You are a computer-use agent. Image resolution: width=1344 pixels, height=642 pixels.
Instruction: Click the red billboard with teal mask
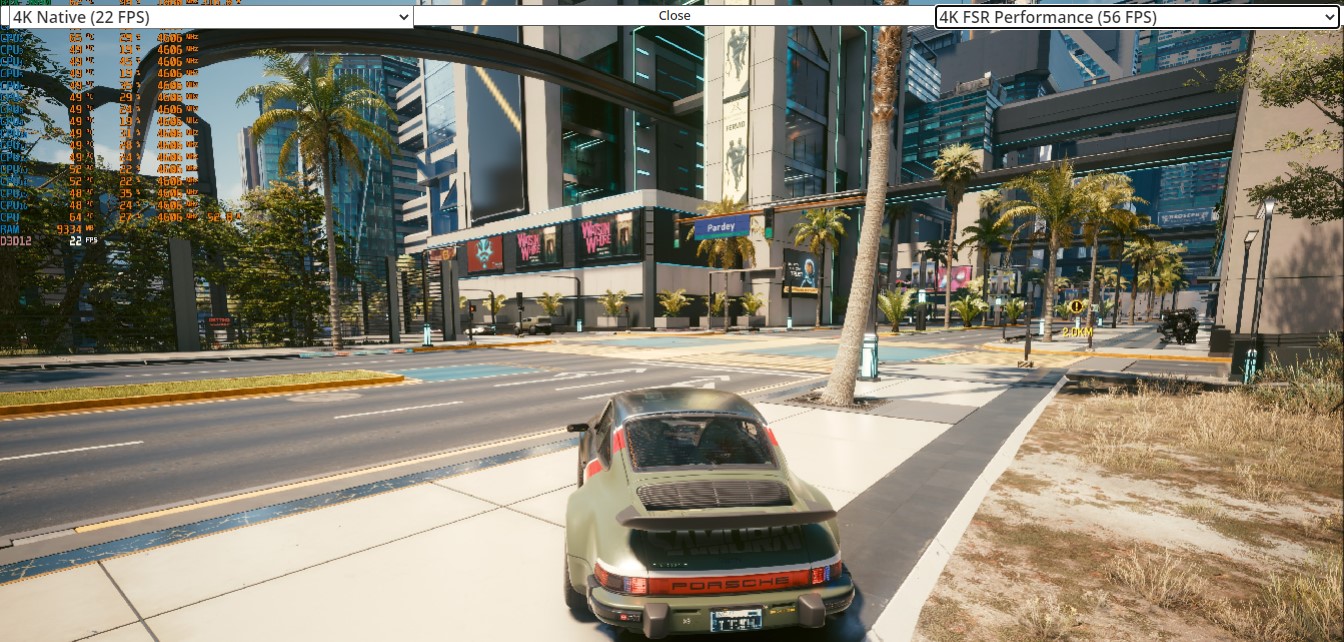click(485, 254)
